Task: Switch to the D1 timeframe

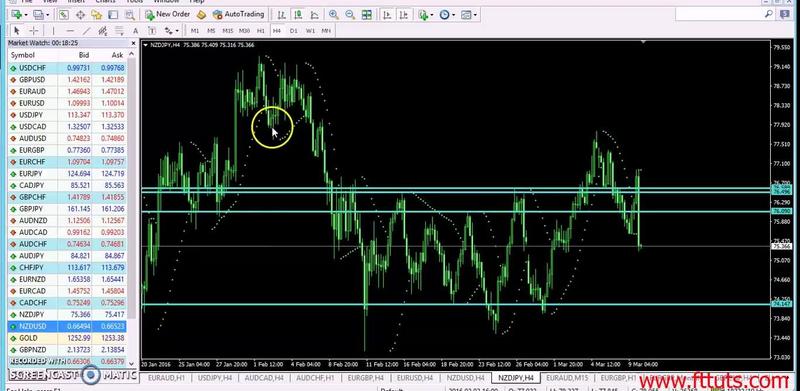Action: pyautogui.click(x=293, y=31)
